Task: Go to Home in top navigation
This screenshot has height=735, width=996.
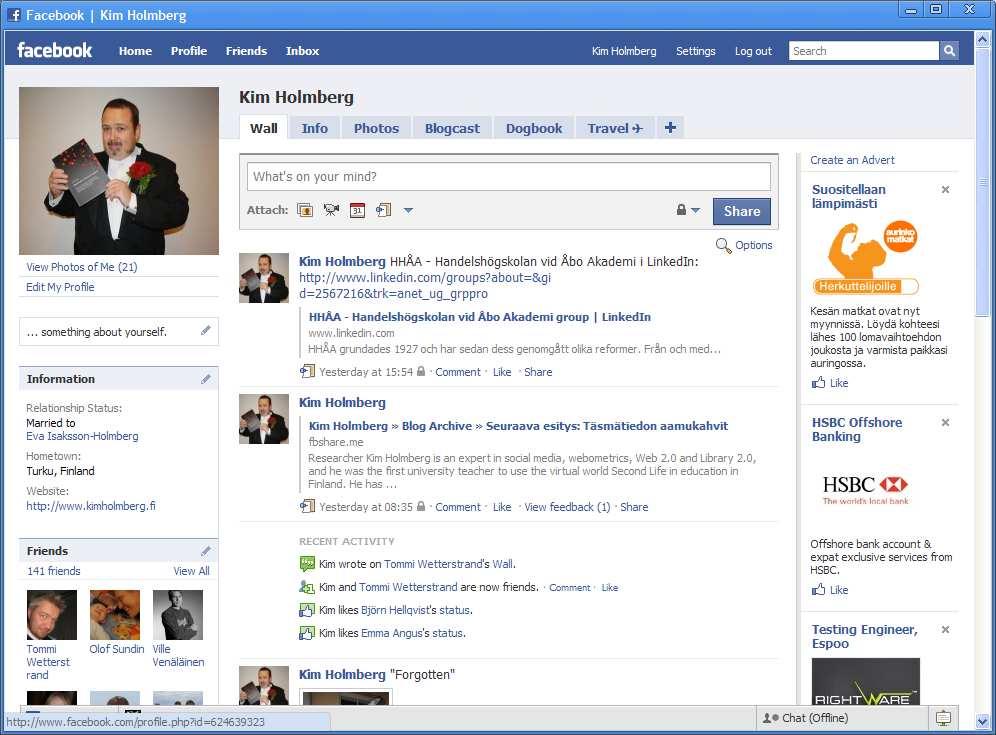Action: point(135,51)
